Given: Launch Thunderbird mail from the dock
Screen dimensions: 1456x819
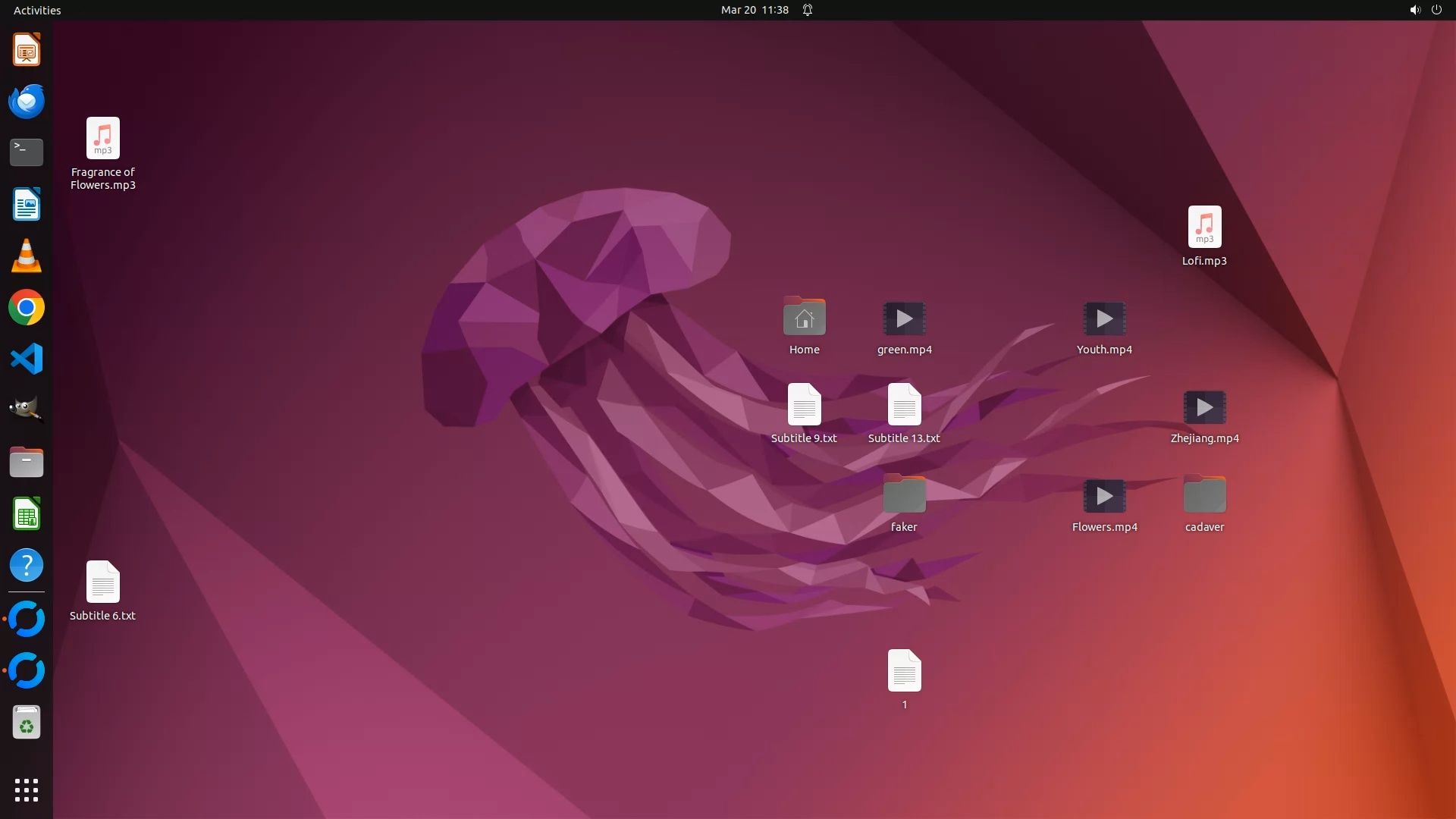Looking at the screenshot, I should (x=27, y=102).
